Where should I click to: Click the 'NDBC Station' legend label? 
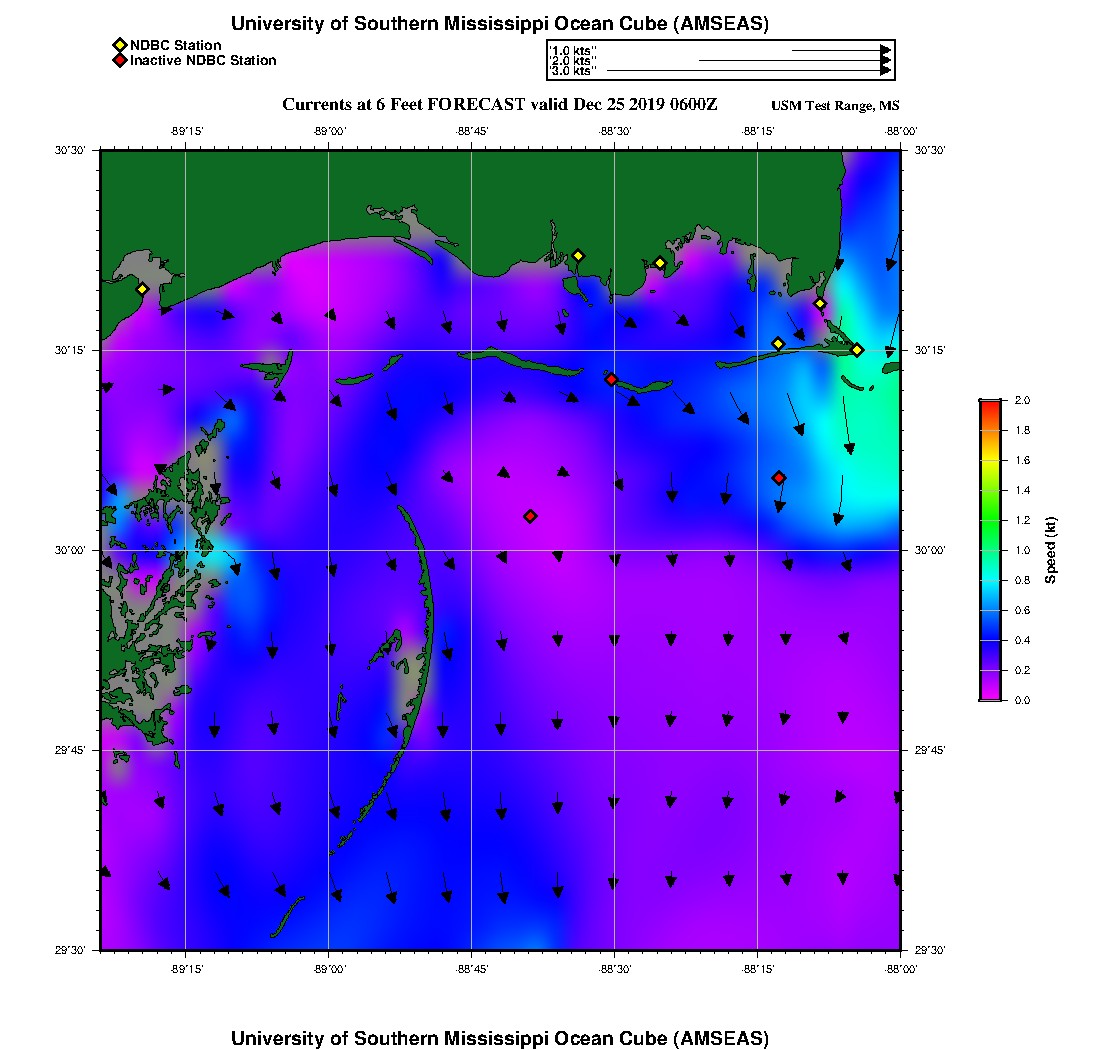[176, 45]
